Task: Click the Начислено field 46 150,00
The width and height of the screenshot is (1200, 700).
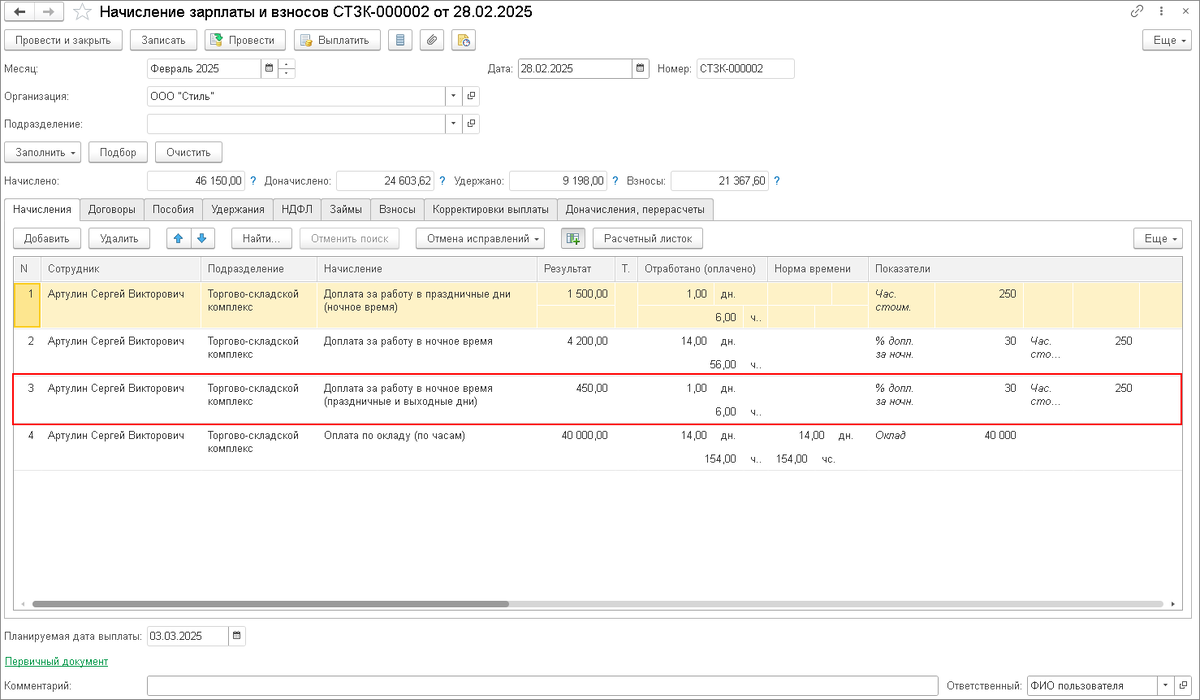Action: 195,181
